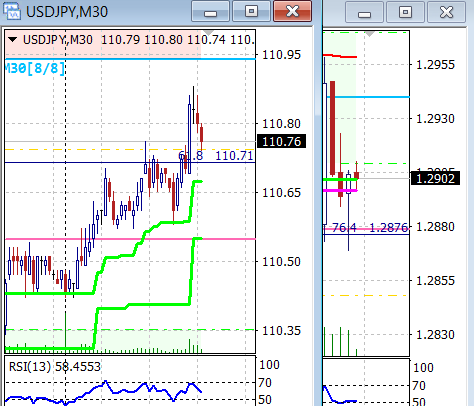Minimize the USDJPY,M30 chart window
This screenshot has height=406, width=474.
click(x=211, y=11)
